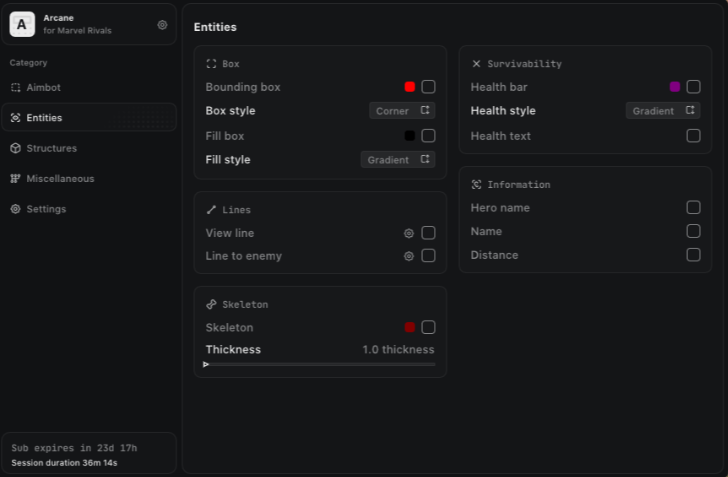The height and width of the screenshot is (477, 728).
Task: Click the Aimbot sidebar icon
Action: point(15,87)
